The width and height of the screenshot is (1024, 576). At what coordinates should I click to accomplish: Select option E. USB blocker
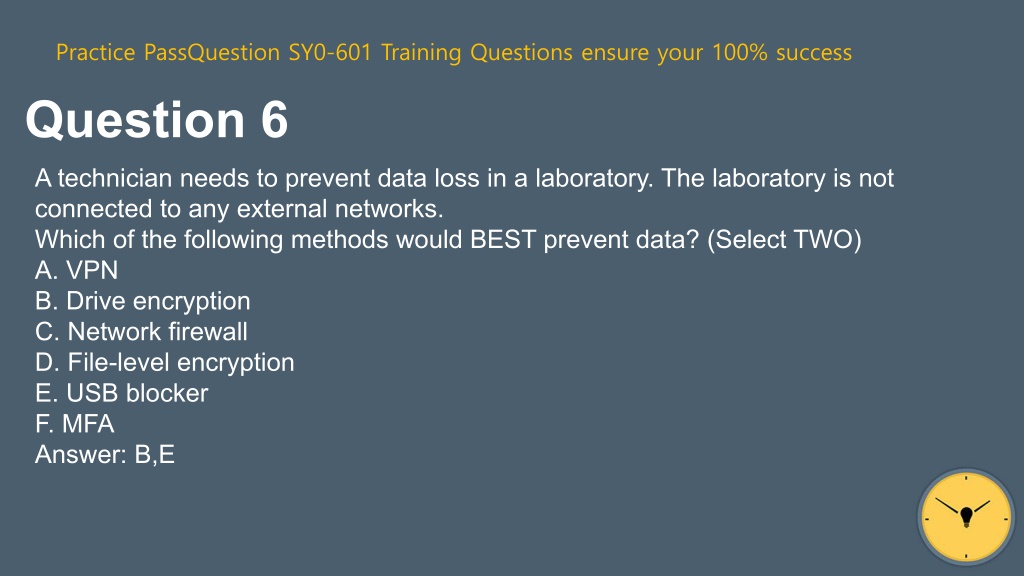point(121,393)
